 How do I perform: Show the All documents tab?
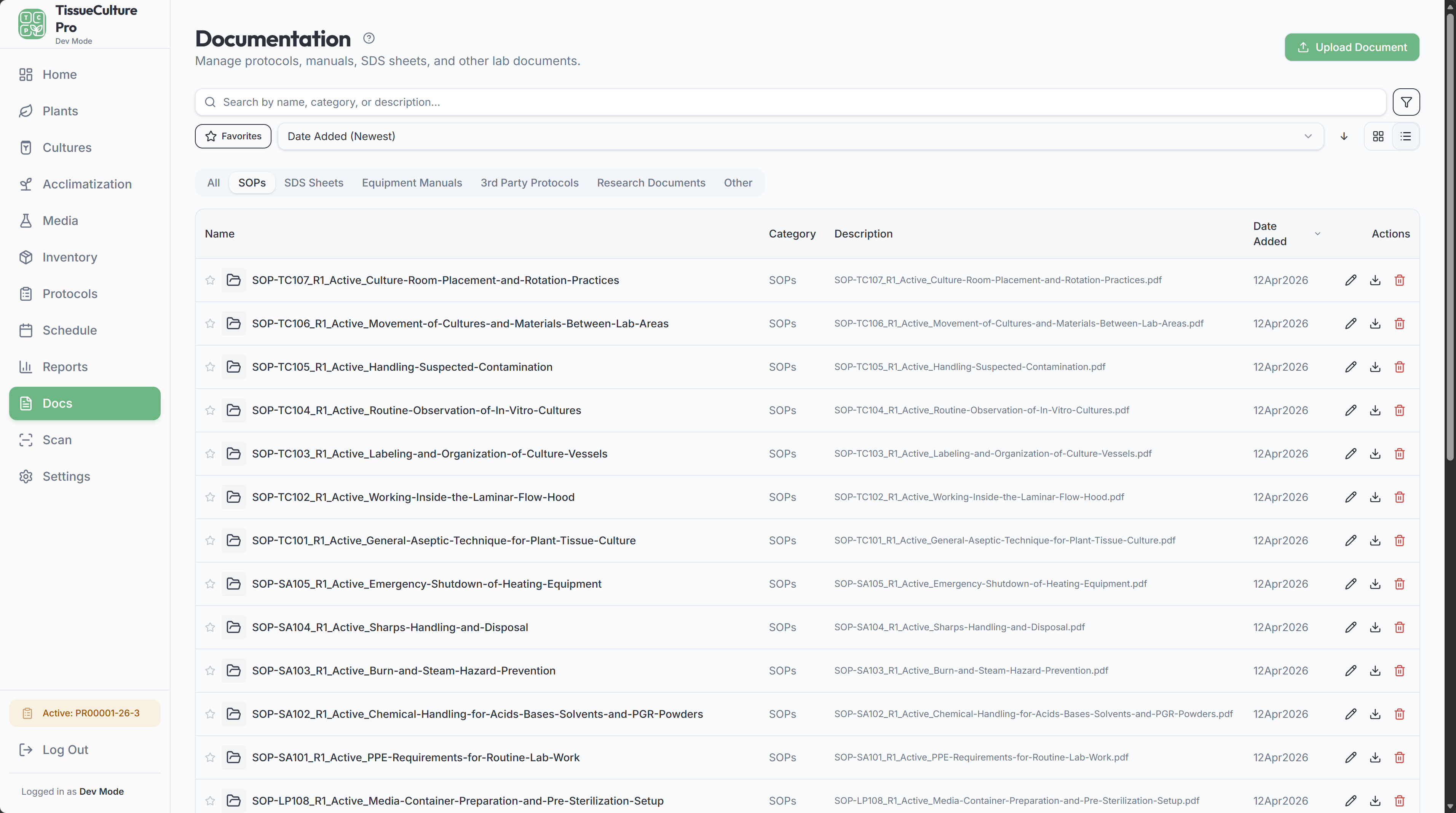(213, 183)
